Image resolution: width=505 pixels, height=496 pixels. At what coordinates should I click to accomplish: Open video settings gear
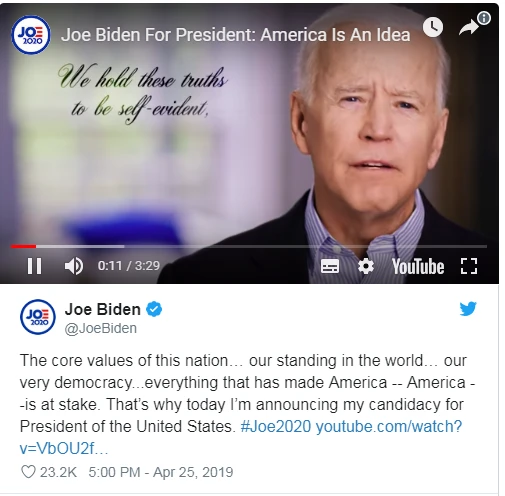tap(366, 266)
